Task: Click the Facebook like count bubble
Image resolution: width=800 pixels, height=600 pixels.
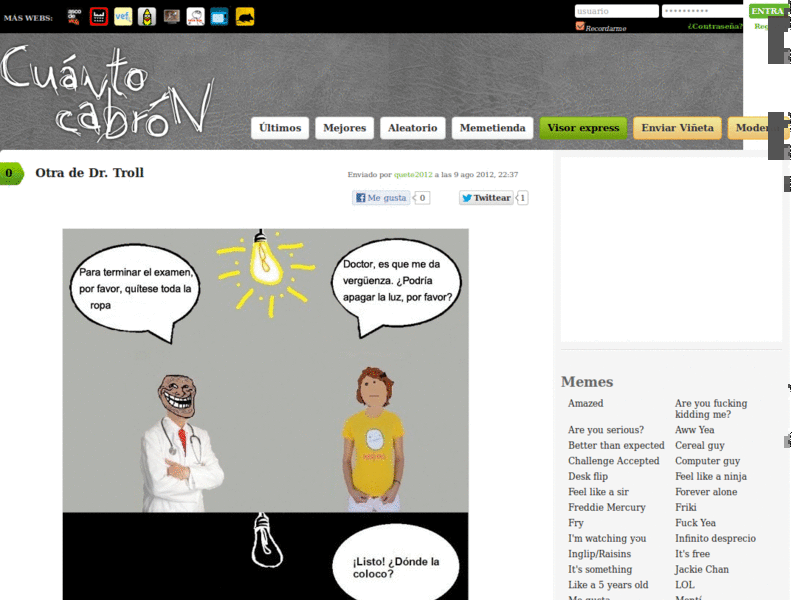Action: 422,197
